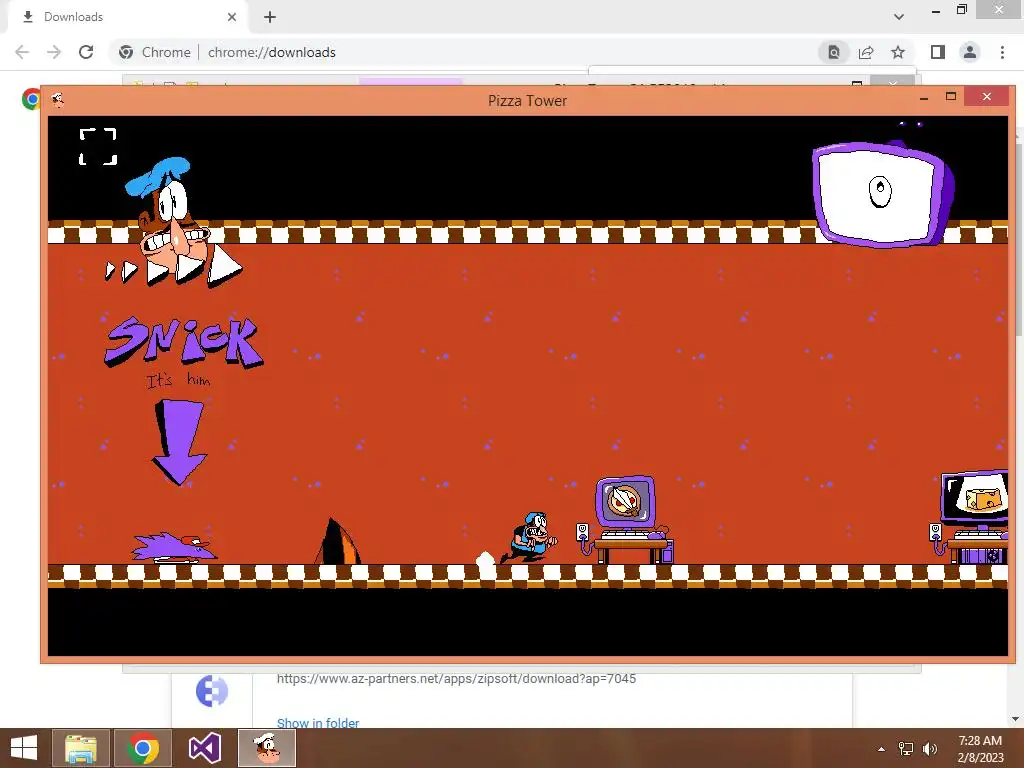The height and width of the screenshot is (768, 1024).
Task: Reload the Chrome downloads page
Action: (x=86, y=52)
